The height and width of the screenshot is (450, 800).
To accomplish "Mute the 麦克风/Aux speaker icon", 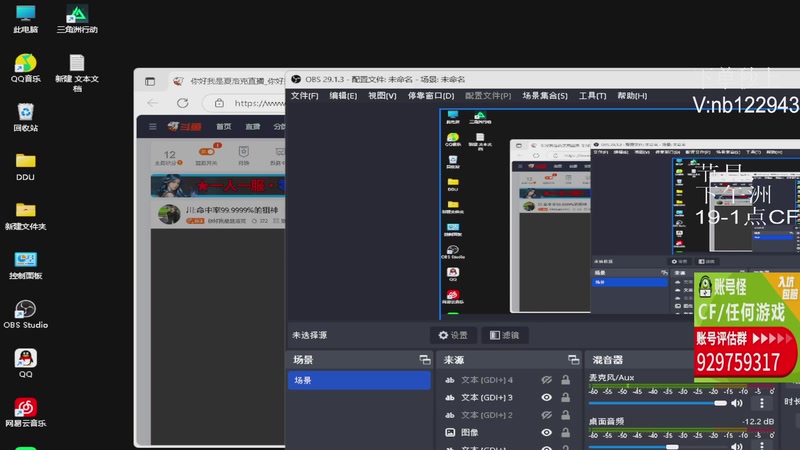I will [x=737, y=403].
